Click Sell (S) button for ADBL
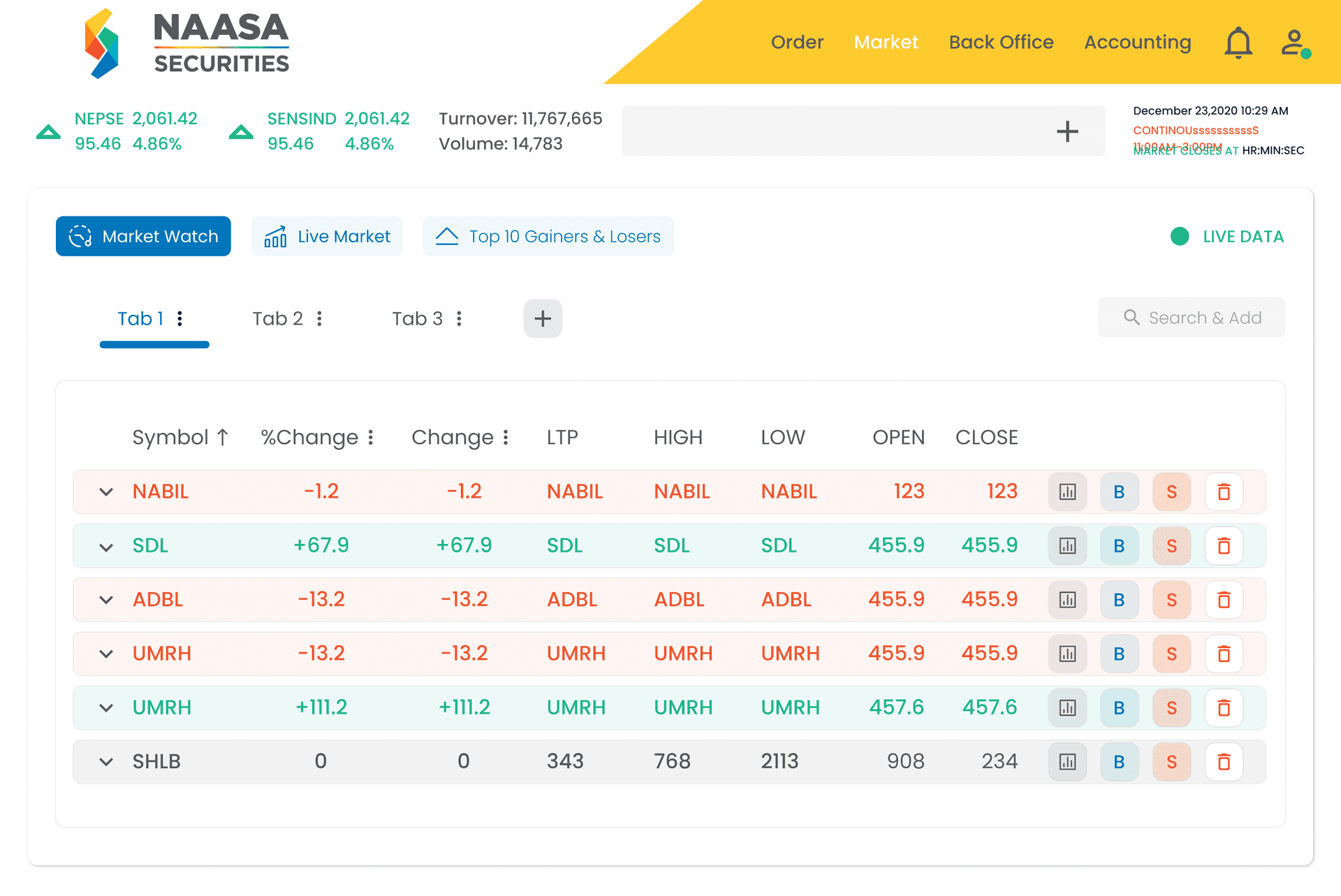Viewport: 1341px width, 896px height. 1171,600
